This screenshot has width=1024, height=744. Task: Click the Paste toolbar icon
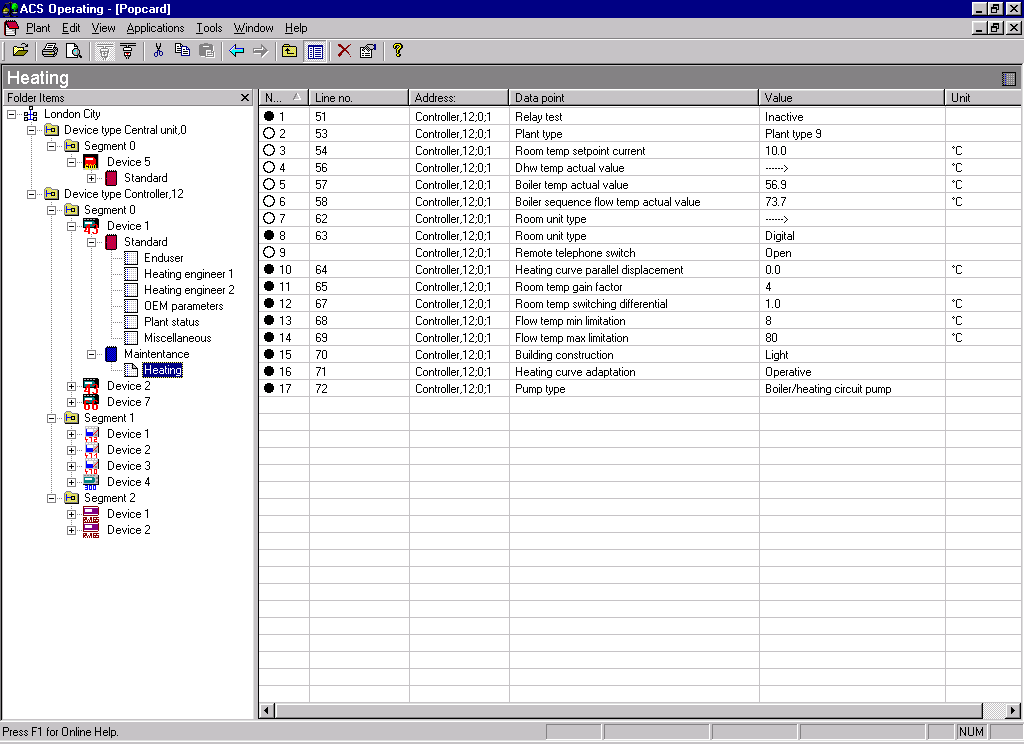pos(206,51)
